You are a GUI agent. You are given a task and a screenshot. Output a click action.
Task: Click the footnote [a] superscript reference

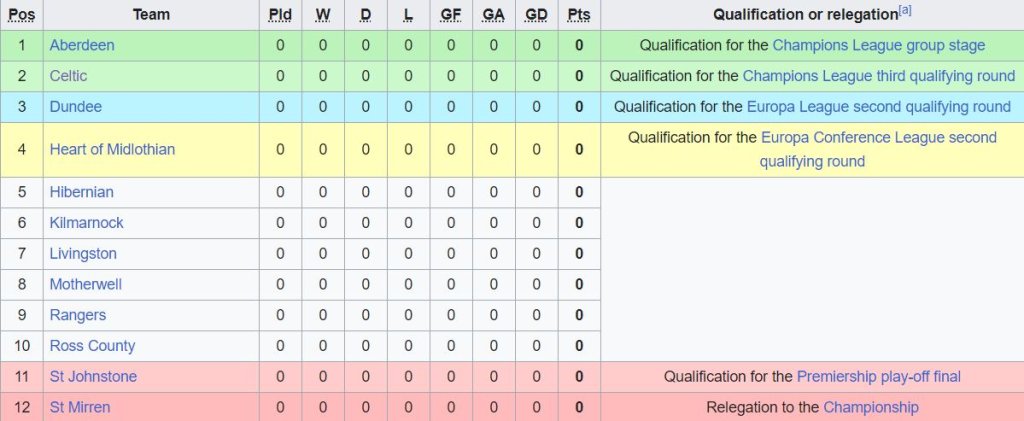(905, 10)
